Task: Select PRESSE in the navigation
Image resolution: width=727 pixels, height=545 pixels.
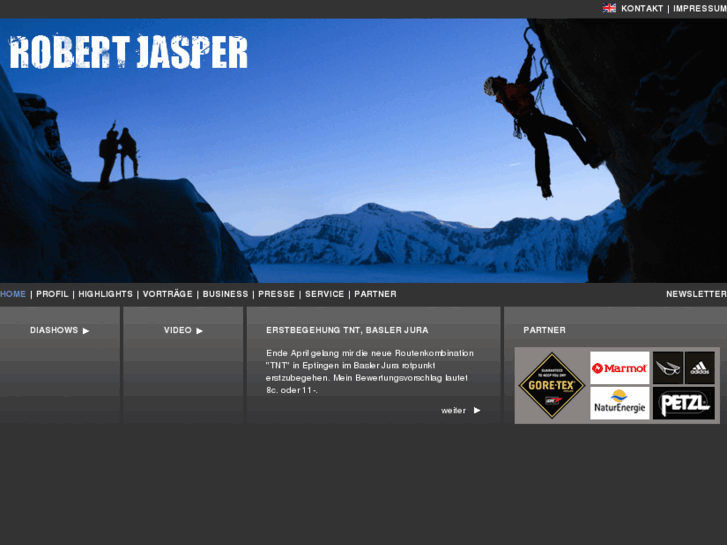Action: [x=276, y=294]
